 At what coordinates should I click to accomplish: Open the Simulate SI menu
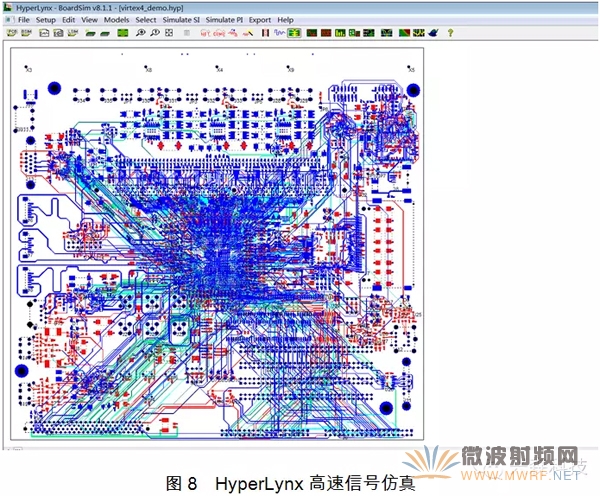[x=181, y=20]
